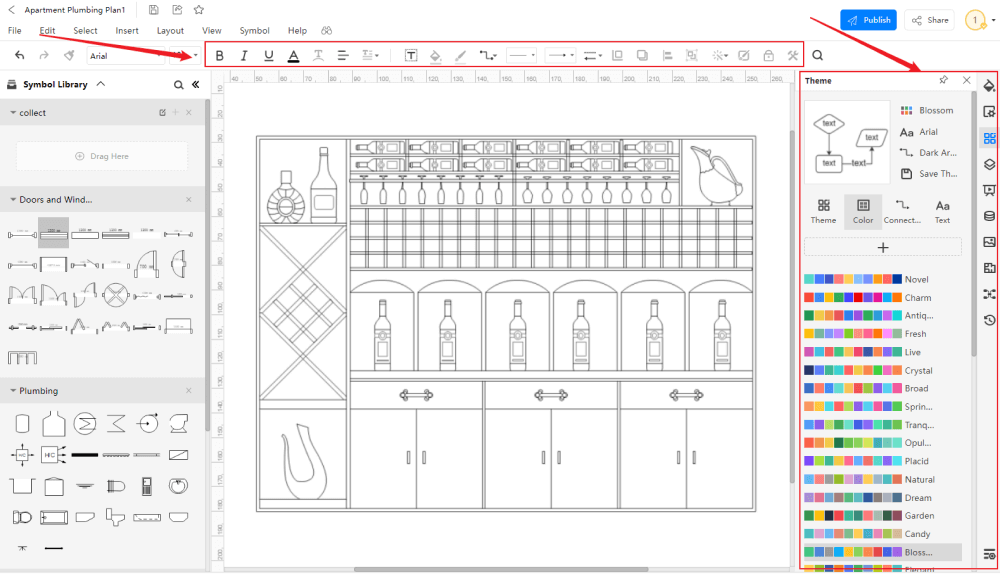
Task: Open the Layers panel icon in right sidebar
Action: point(989,164)
